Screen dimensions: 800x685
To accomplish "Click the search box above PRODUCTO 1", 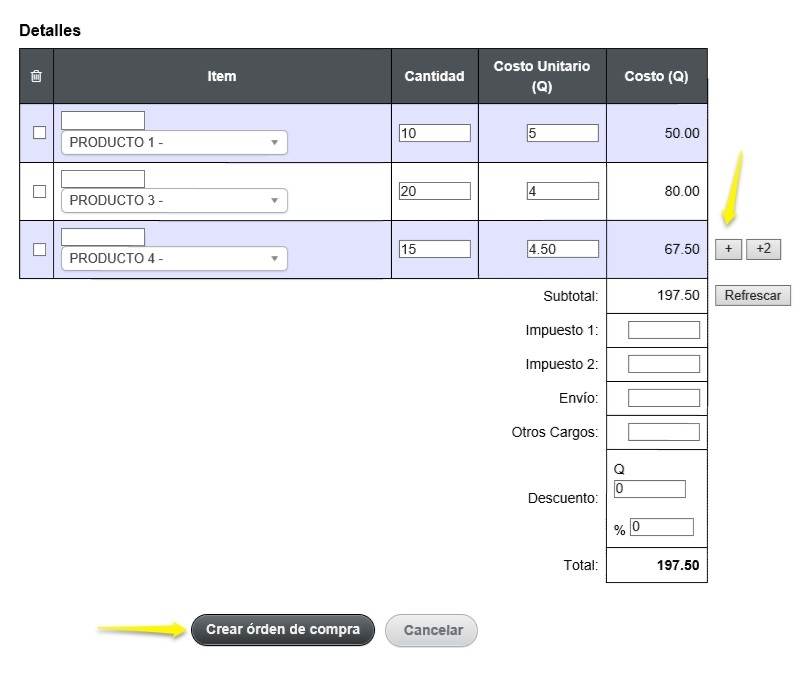I will (x=103, y=120).
